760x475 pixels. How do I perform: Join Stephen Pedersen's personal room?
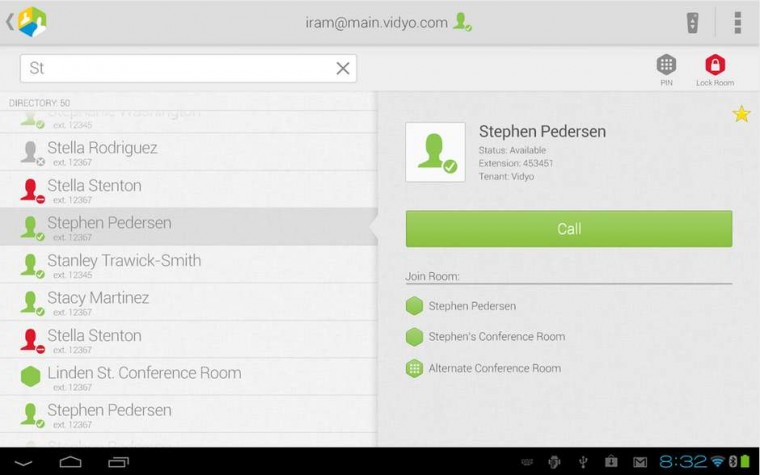point(472,306)
